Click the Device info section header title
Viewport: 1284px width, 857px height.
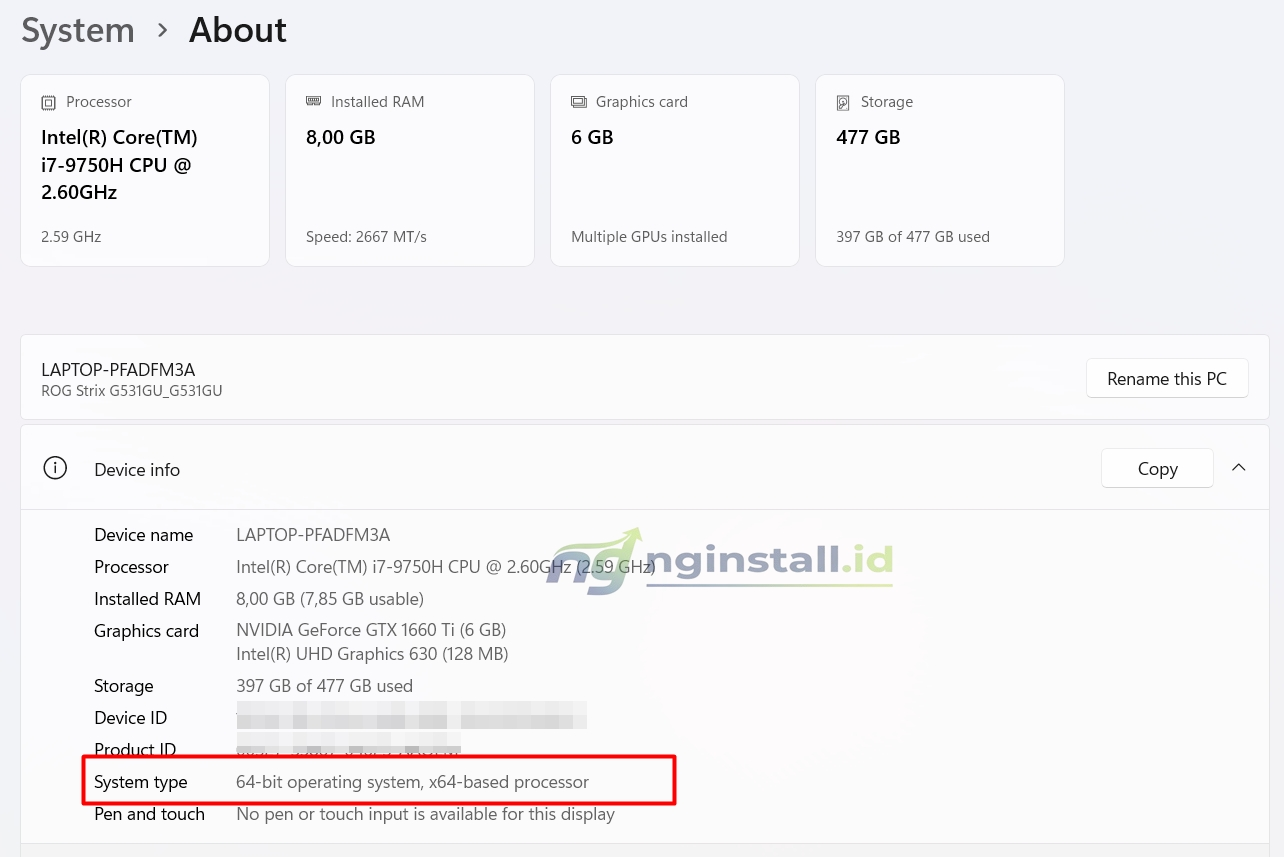[137, 469]
